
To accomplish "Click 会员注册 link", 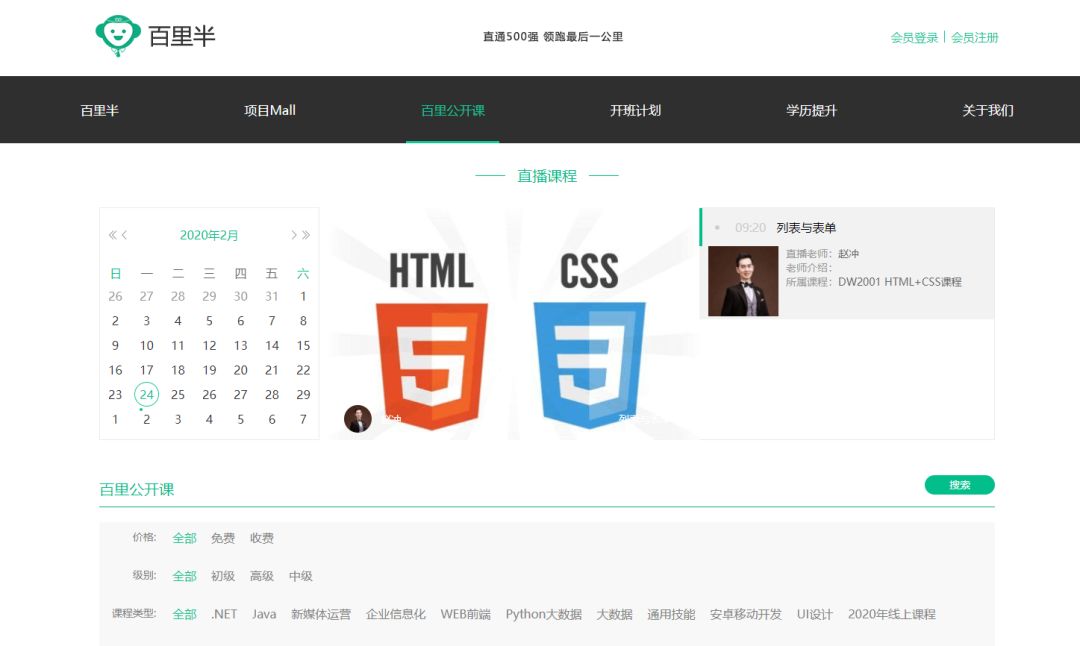I will click(x=975, y=38).
